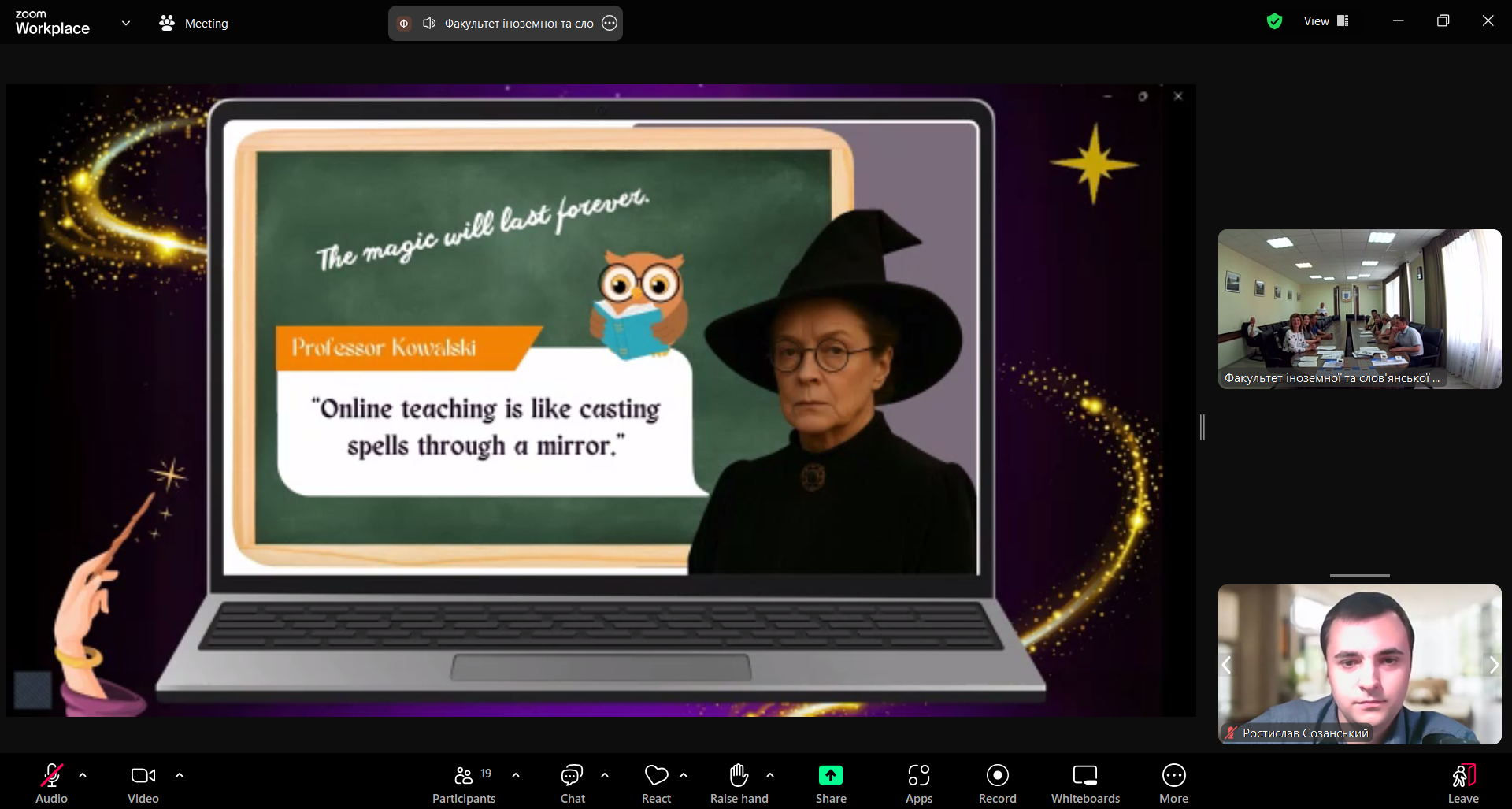Expand audio settings caret next to Audio

click(83, 775)
